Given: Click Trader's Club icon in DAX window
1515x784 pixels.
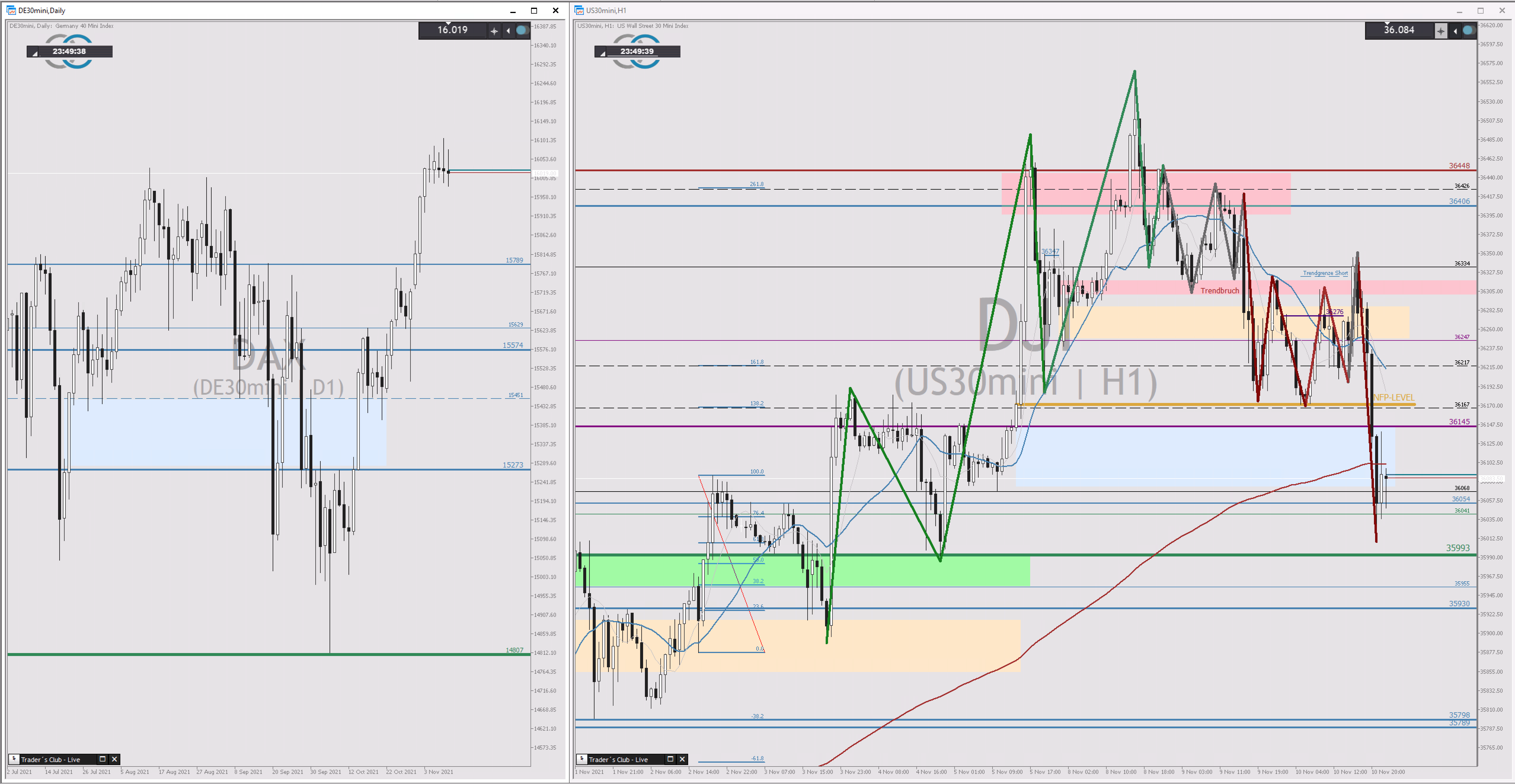Looking at the screenshot, I should click(14, 759).
